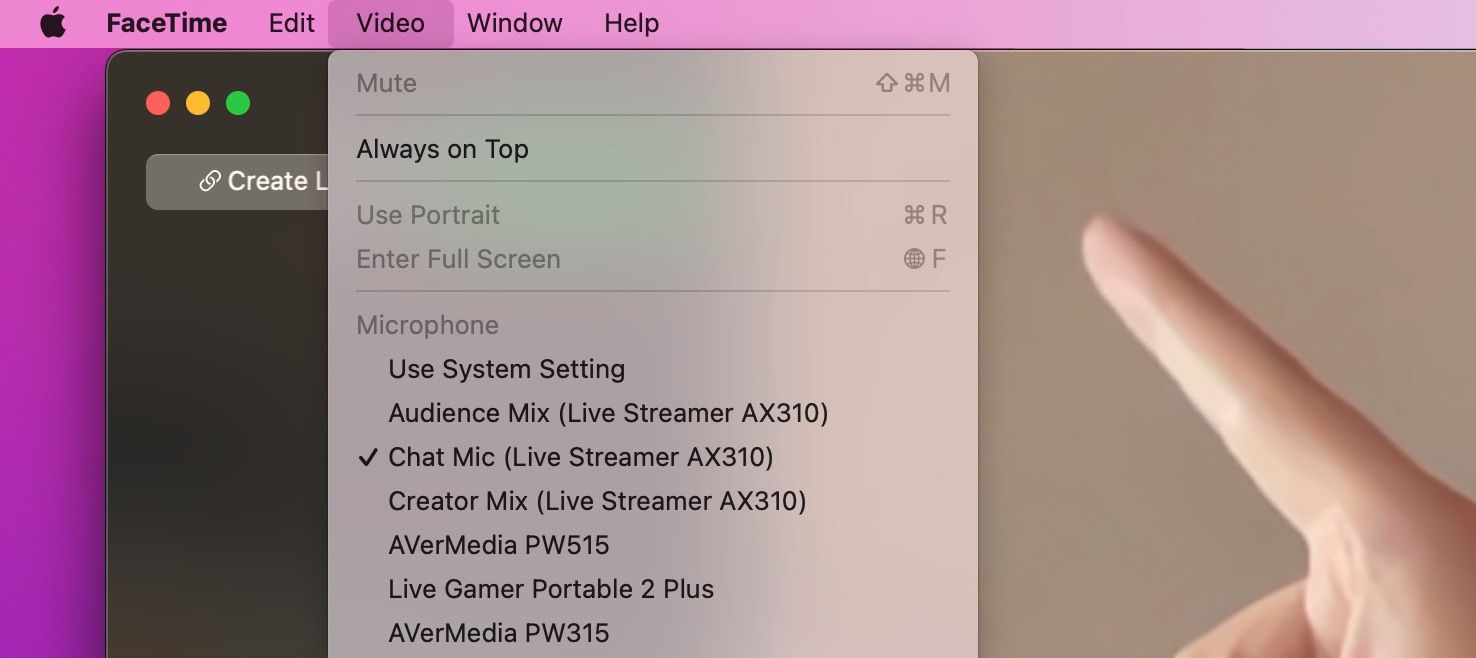Viewport: 1476px width, 658px height.
Task: Open the Apple menu
Action: pos(51,22)
